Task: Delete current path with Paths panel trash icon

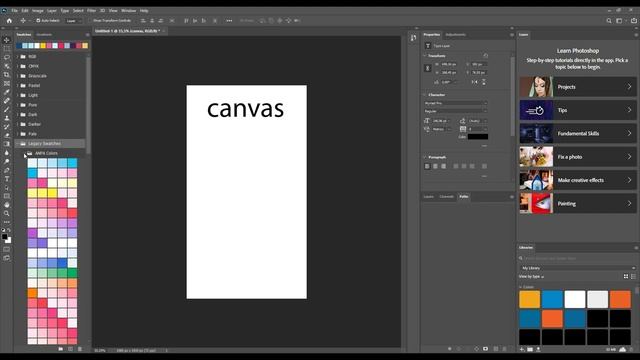Action: point(504,349)
